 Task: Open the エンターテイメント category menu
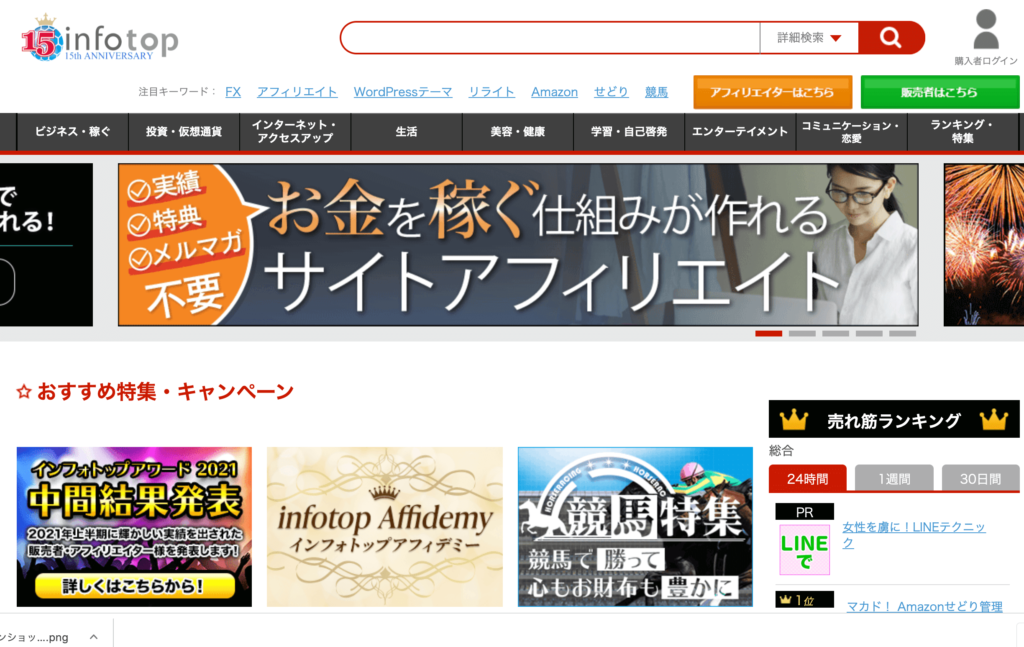point(740,132)
